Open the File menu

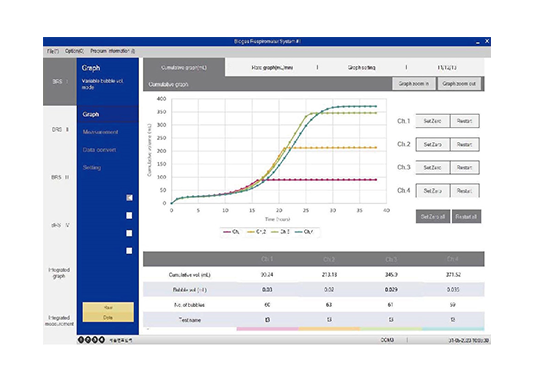(x=53, y=51)
